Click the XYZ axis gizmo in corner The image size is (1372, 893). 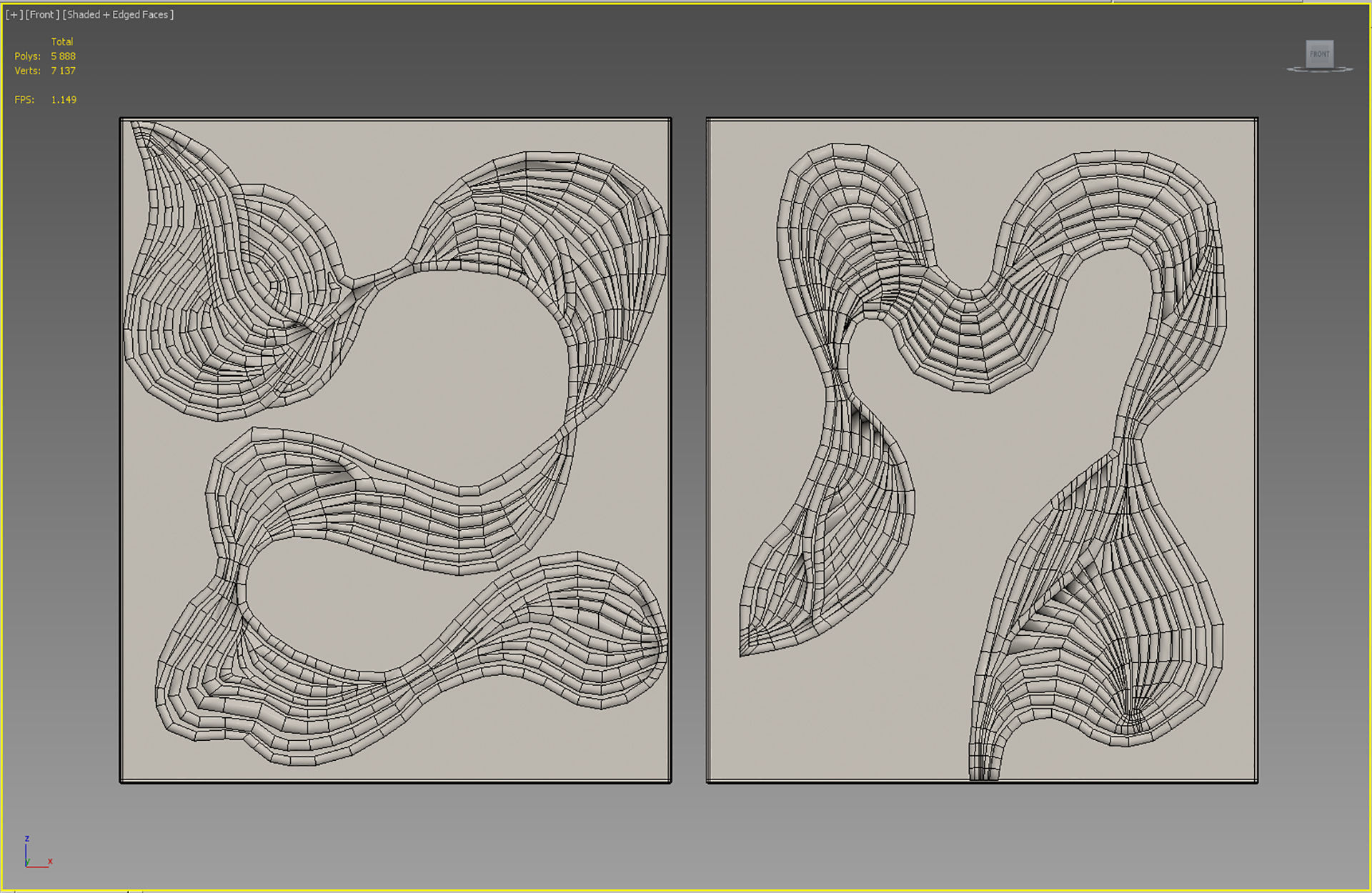[x=37, y=852]
